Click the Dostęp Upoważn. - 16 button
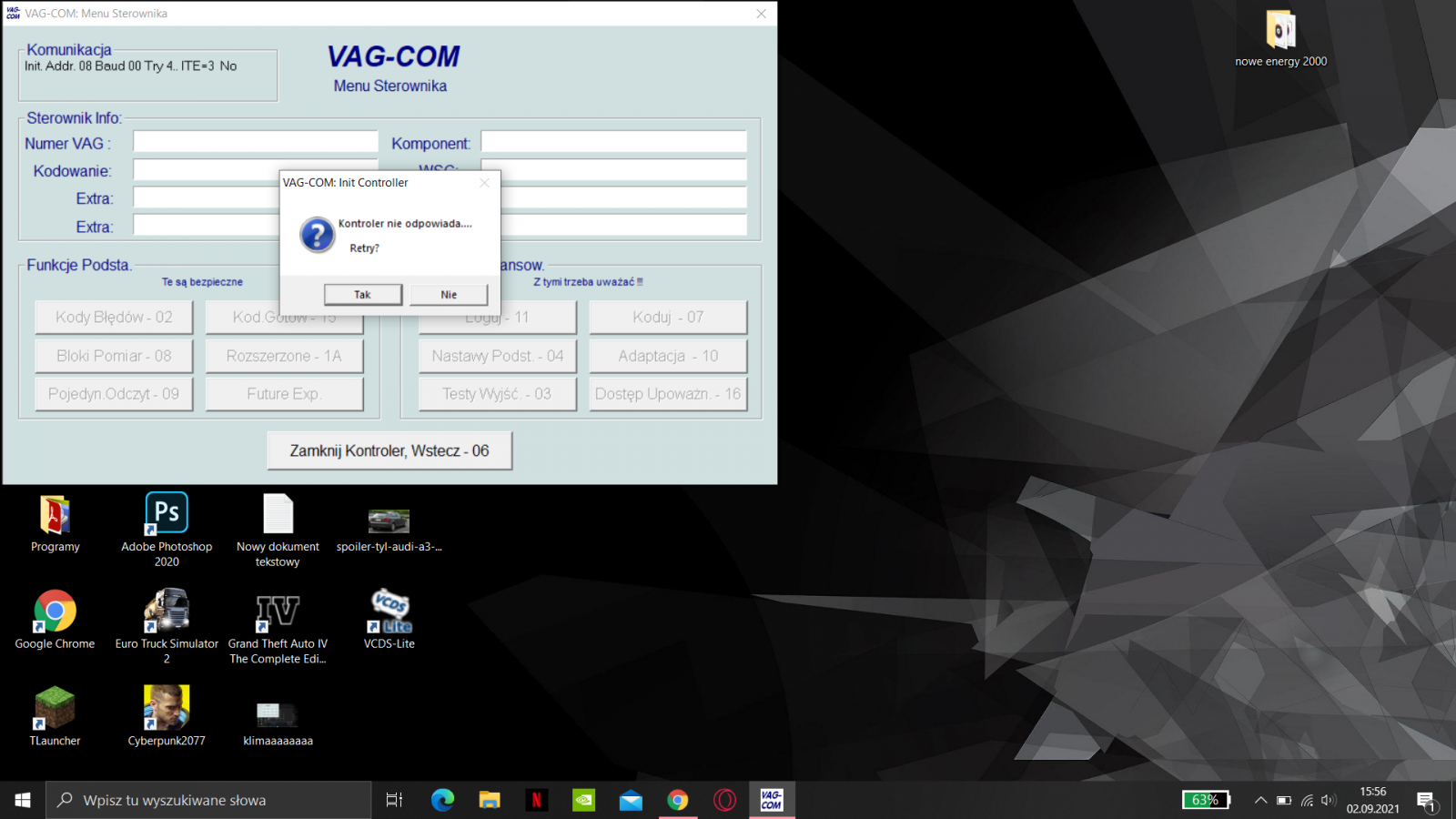1456x819 pixels. click(x=668, y=394)
